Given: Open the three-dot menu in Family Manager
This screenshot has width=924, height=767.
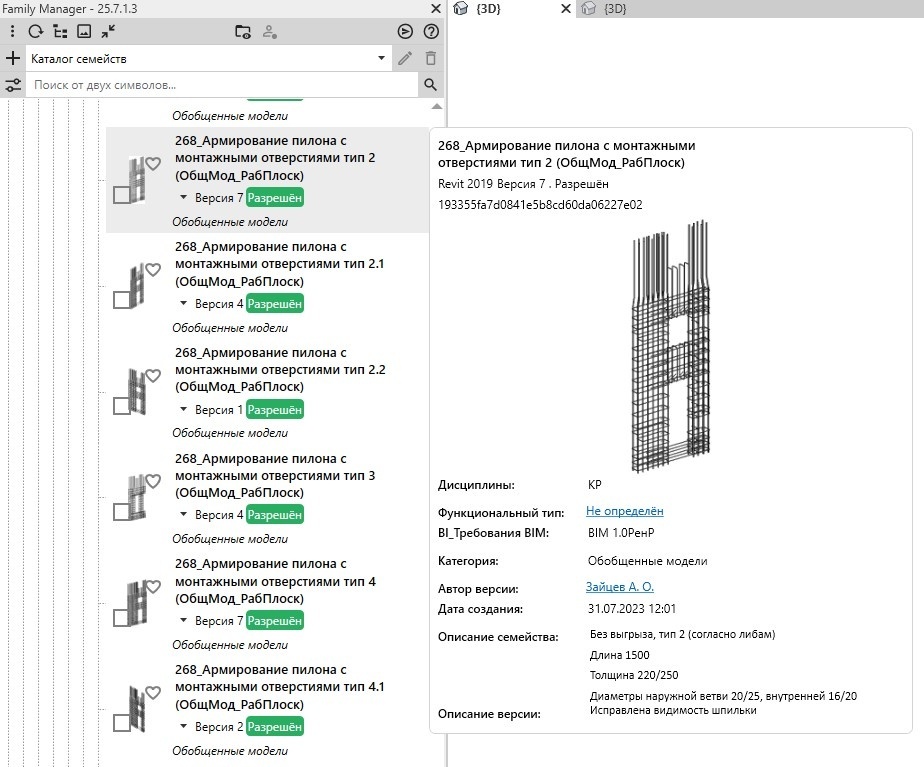Looking at the screenshot, I should [x=12, y=32].
